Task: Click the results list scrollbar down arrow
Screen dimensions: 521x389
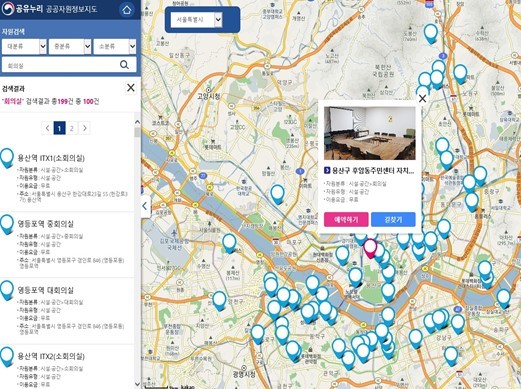Action: point(137,384)
